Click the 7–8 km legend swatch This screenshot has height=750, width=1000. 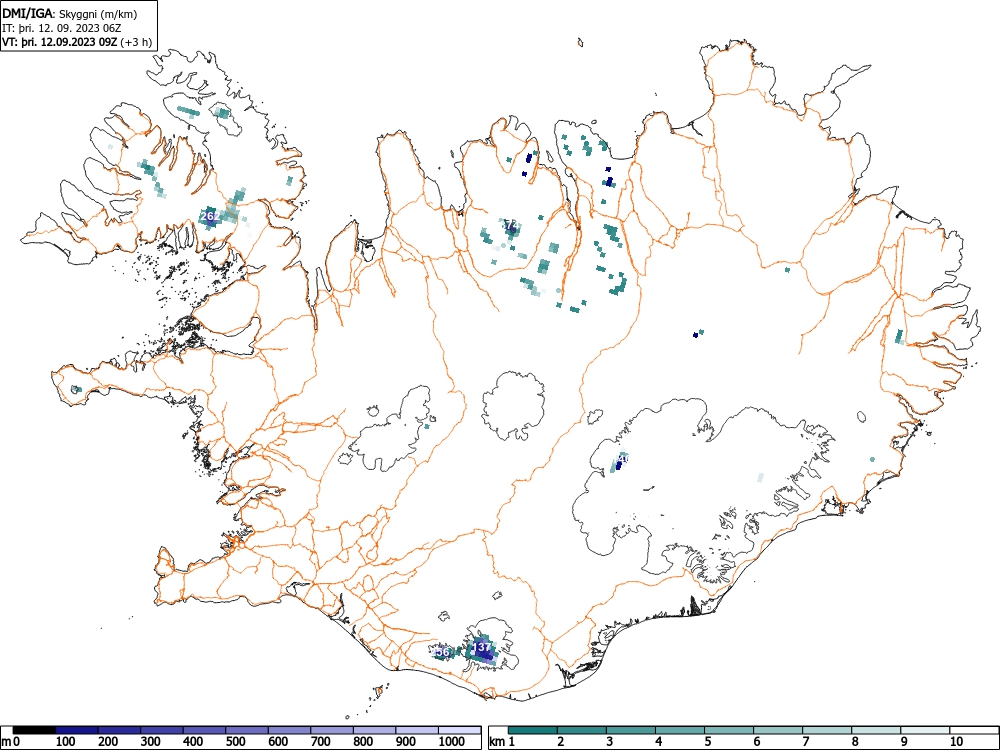pos(827,730)
